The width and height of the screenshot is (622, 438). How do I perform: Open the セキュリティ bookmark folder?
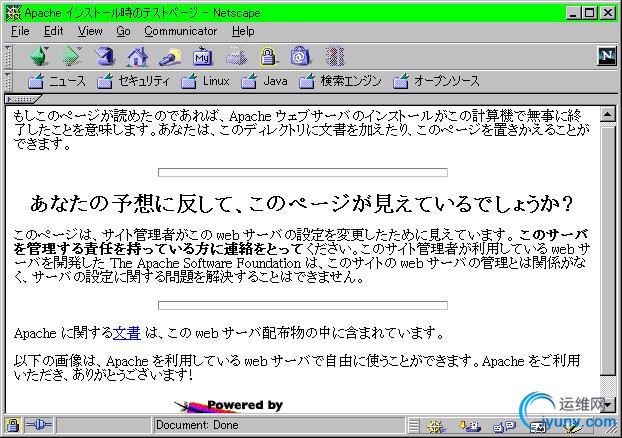[x=133, y=81]
